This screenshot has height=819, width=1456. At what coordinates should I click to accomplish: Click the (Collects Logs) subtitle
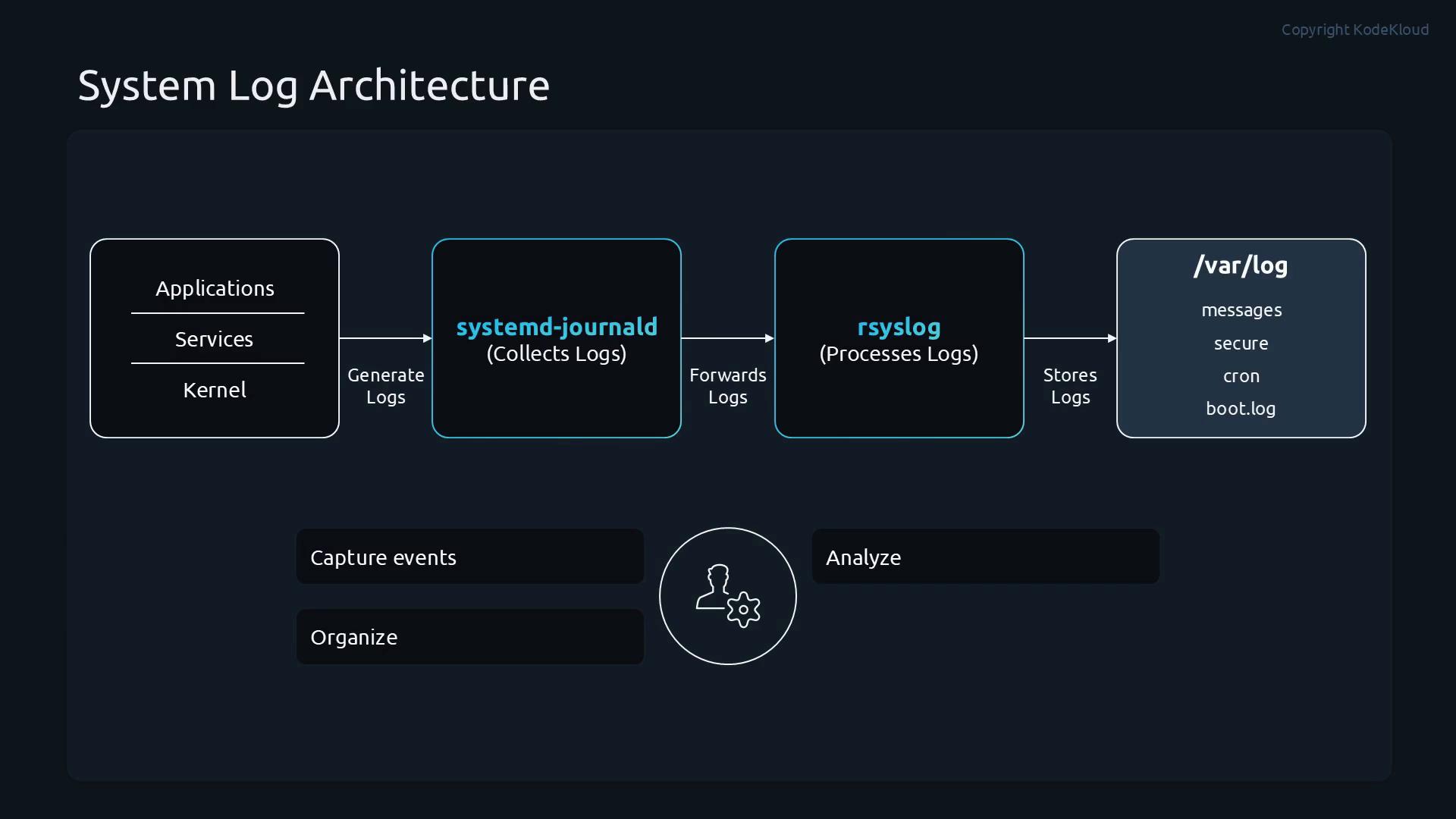tap(557, 354)
